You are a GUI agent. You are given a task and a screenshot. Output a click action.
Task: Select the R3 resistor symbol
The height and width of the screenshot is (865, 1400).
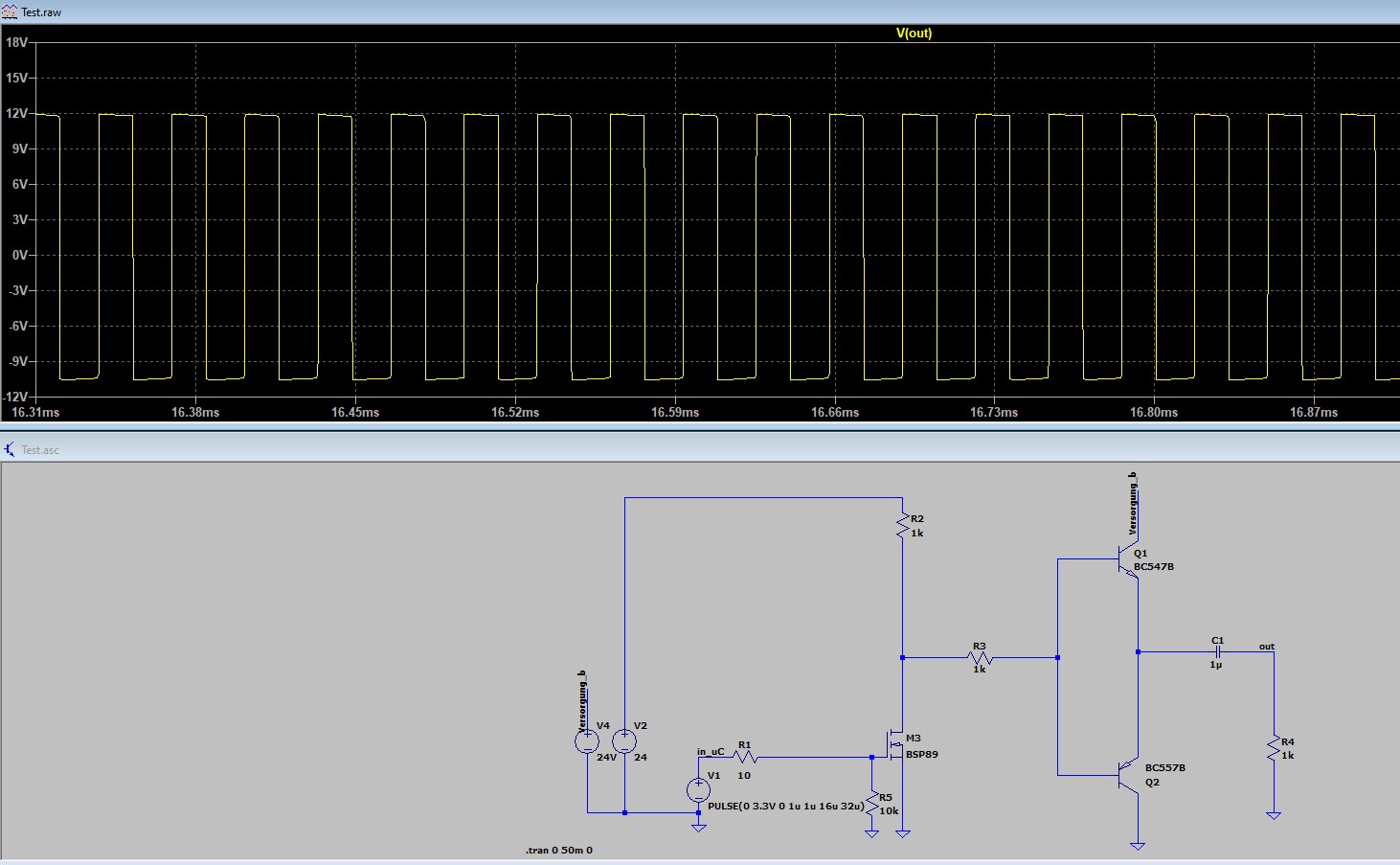click(x=980, y=658)
